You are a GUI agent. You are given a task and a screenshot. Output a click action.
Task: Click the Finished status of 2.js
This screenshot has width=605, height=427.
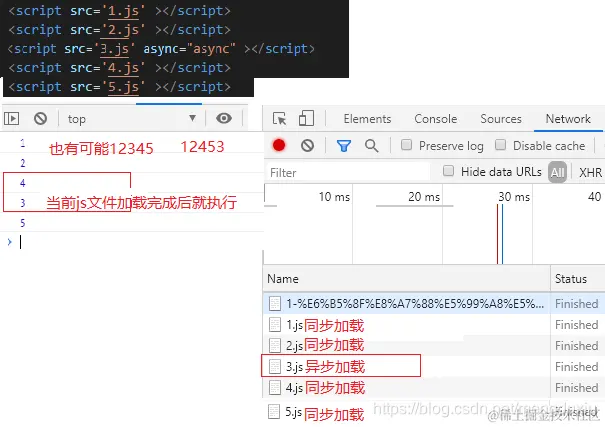576,346
